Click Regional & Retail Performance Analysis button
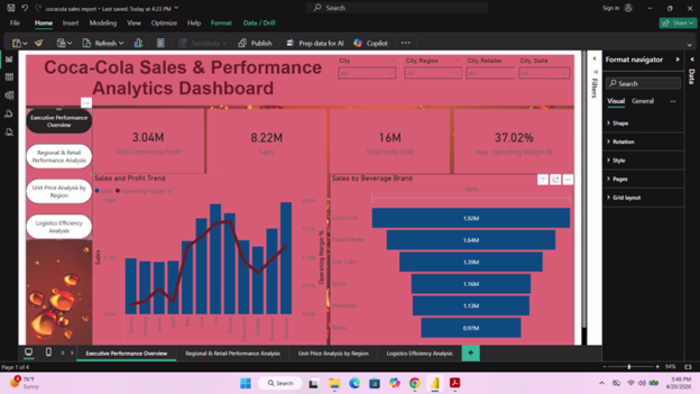The image size is (700, 394). 59,156
